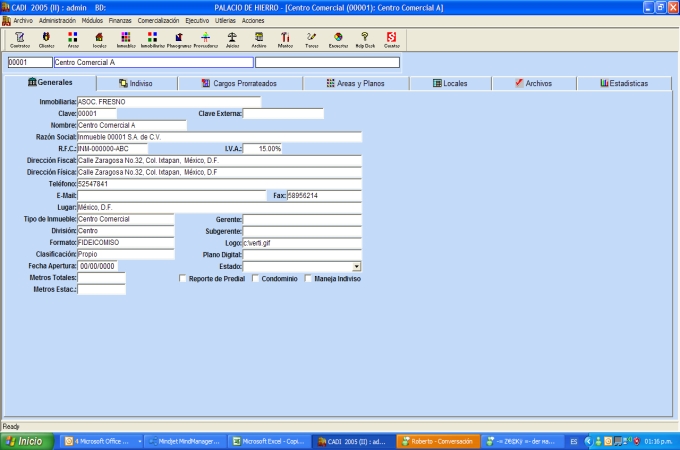Viewport: 680px width, 450px height.
Task: Switch to the Estadísticas tab
Action: (624, 83)
